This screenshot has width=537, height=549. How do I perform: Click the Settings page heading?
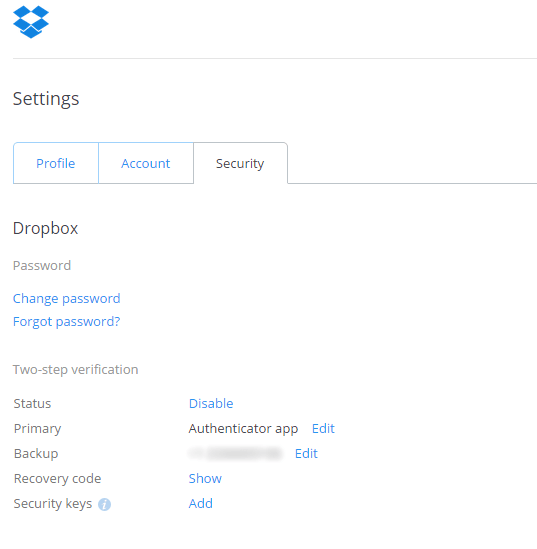click(46, 99)
